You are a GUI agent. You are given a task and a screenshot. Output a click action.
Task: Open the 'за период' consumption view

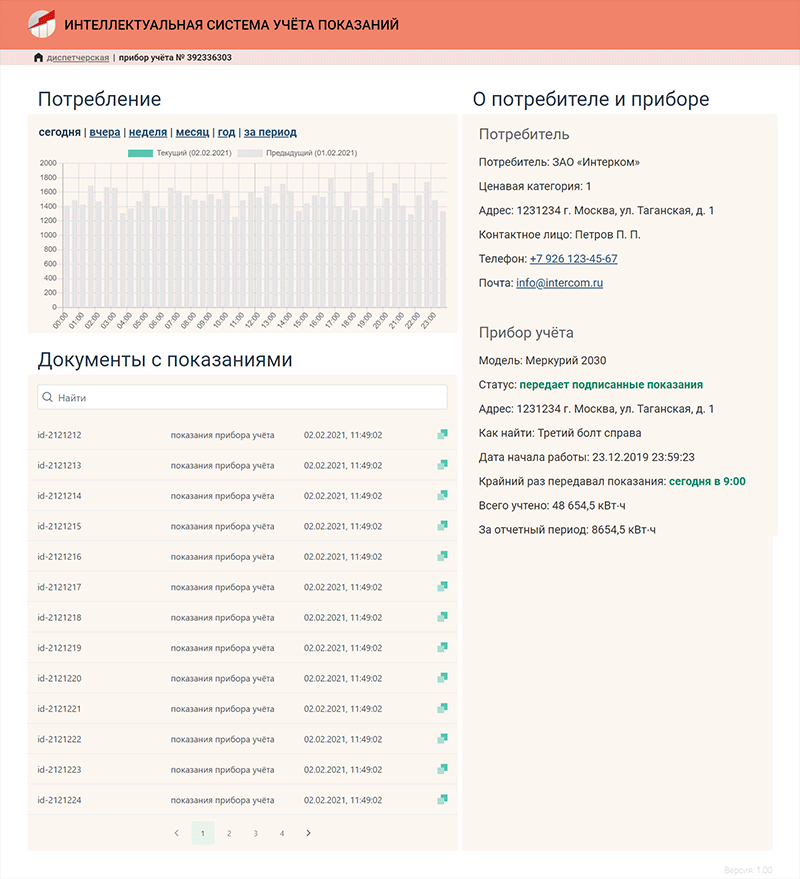tap(268, 131)
